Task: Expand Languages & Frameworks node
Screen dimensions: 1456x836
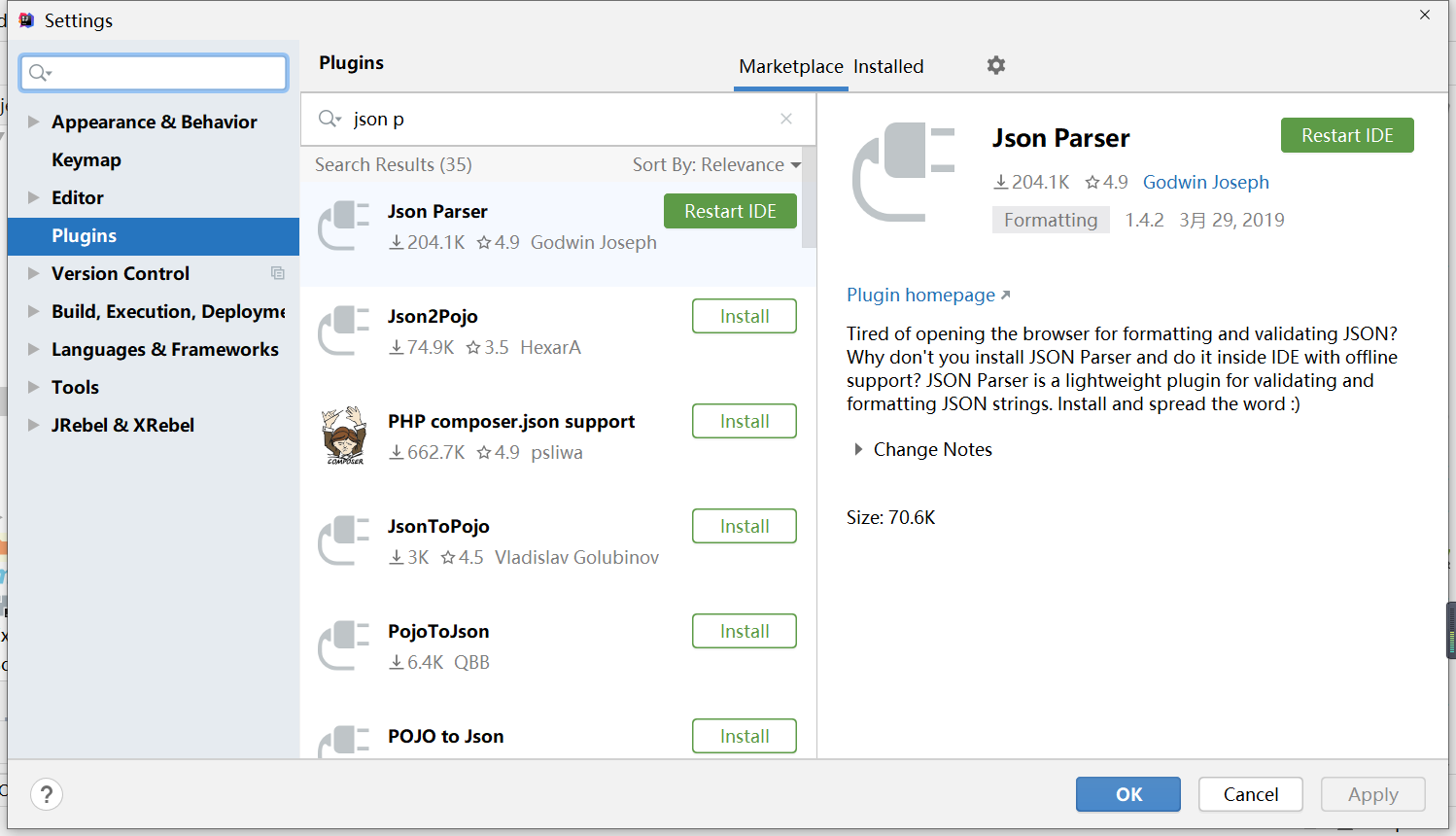Action: click(33, 349)
